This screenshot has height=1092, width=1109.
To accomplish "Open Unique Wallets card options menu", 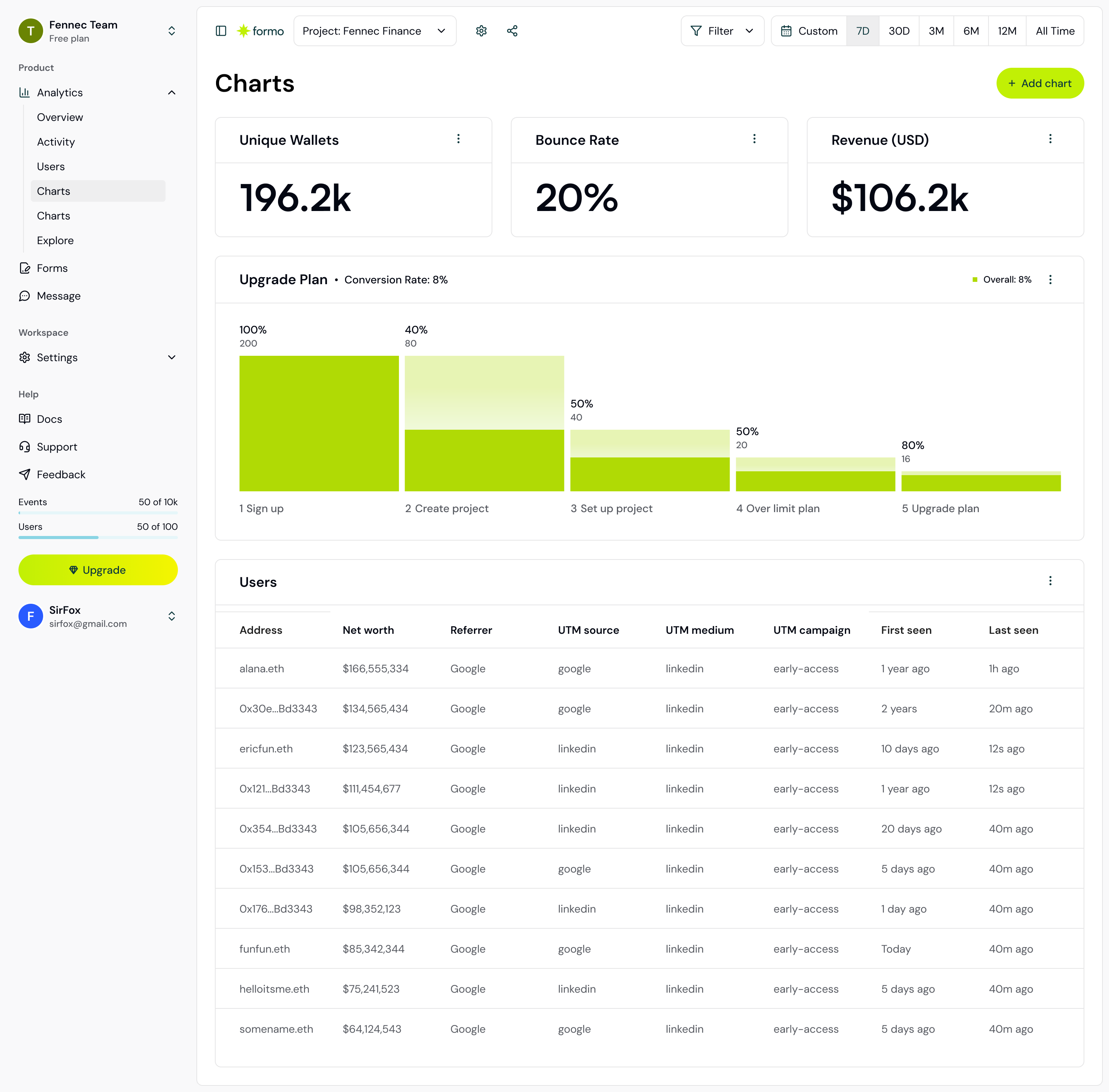I will [458, 139].
